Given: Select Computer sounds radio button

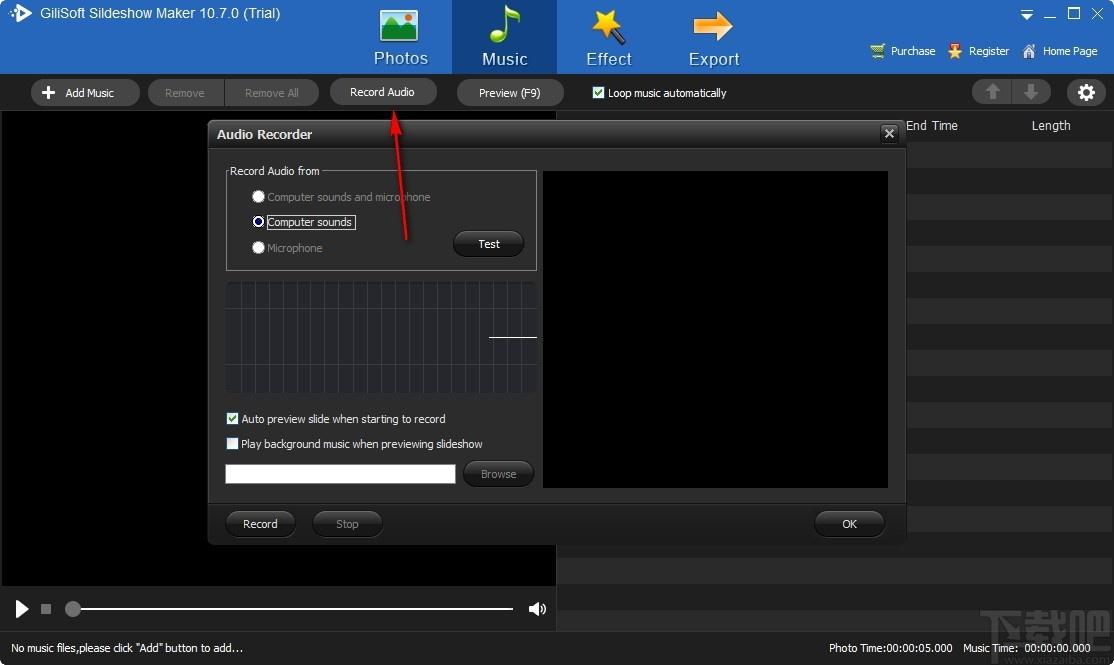Looking at the screenshot, I should [259, 222].
